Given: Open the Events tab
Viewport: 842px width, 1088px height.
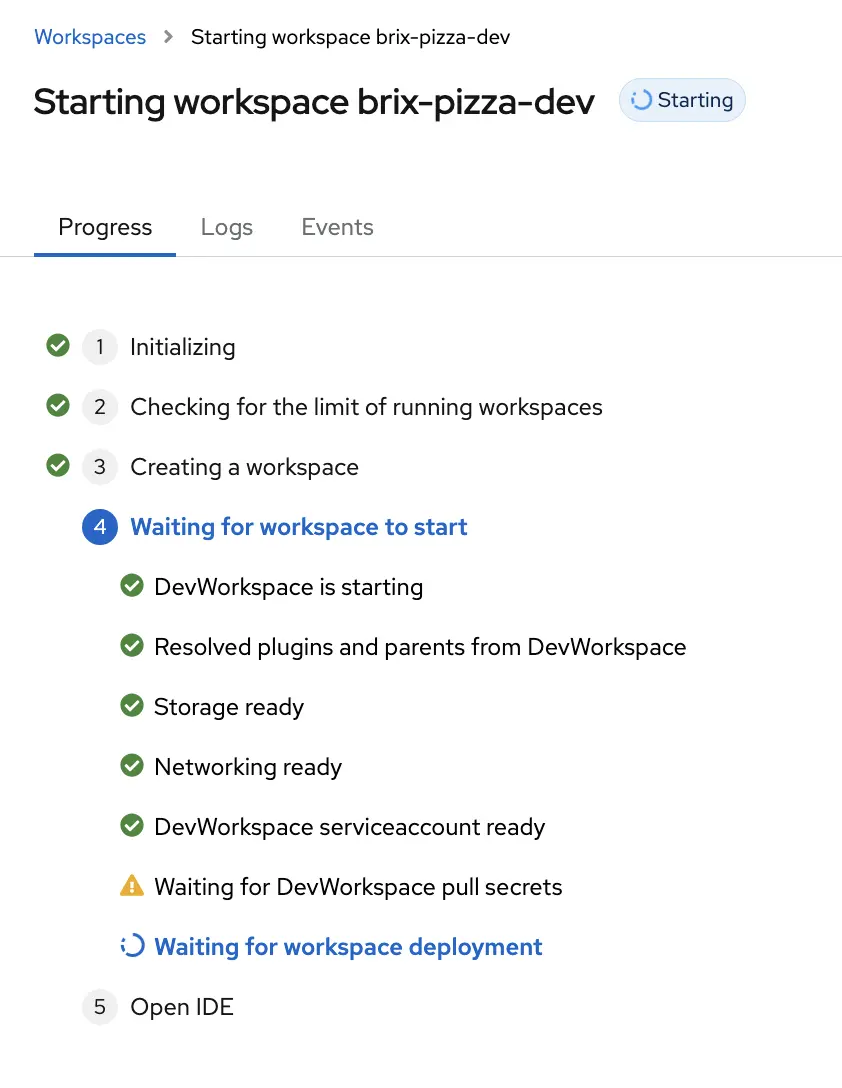Looking at the screenshot, I should pyautogui.click(x=337, y=228).
